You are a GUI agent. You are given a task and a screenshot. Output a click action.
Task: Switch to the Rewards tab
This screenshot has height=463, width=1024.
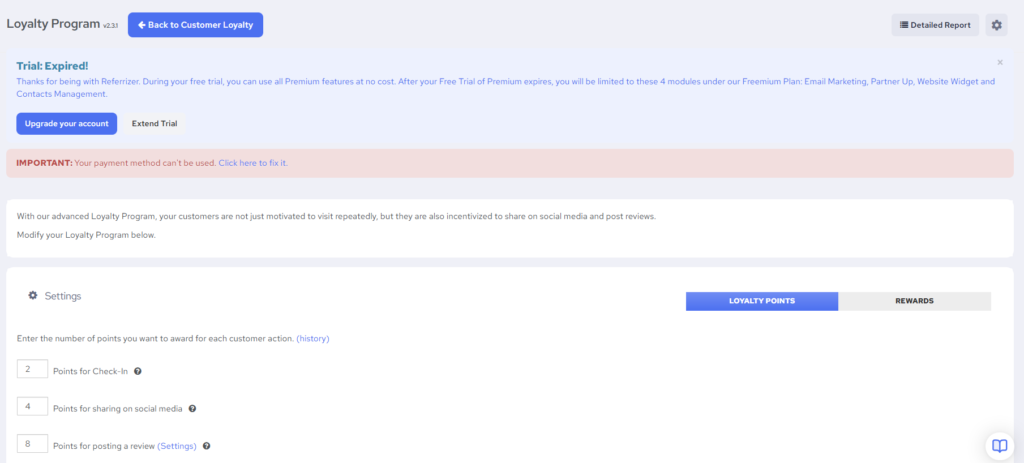coord(914,301)
